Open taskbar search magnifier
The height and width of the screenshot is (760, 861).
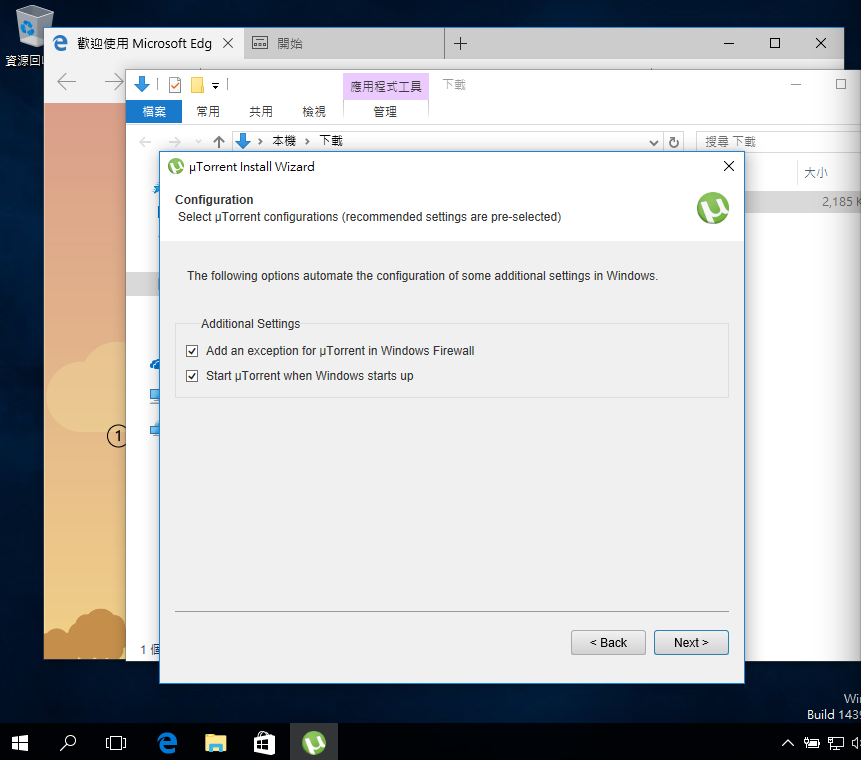click(68, 743)
